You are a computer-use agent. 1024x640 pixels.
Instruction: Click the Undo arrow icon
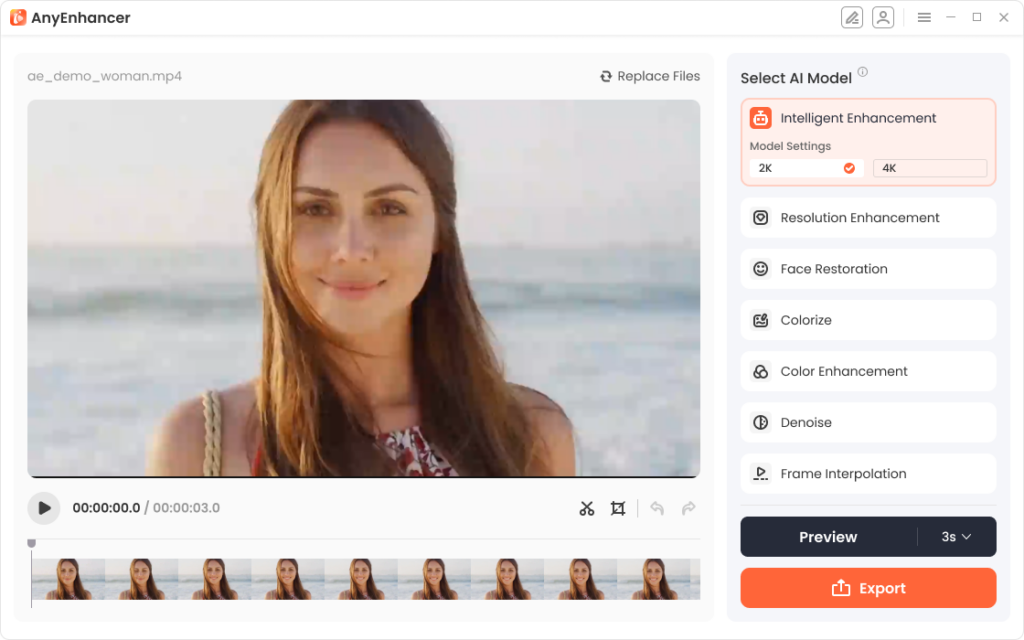pyautogui.click(x=657, y=508)
